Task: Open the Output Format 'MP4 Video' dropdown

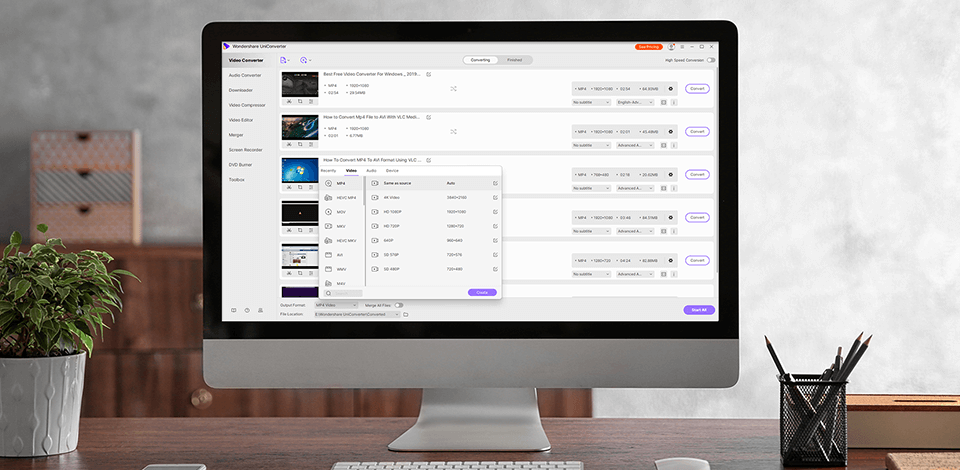Action: click(336, 305)
